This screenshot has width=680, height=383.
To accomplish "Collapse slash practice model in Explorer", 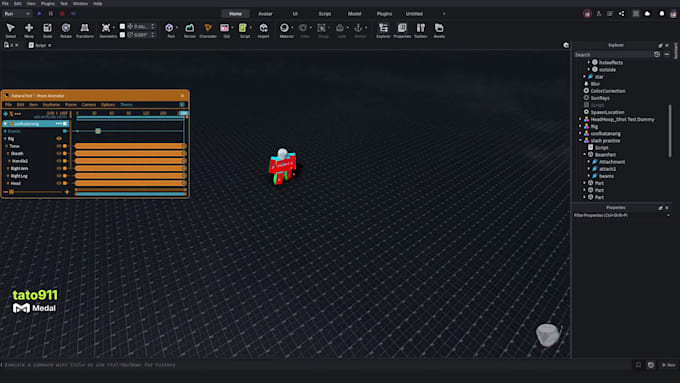I will 580,141.
